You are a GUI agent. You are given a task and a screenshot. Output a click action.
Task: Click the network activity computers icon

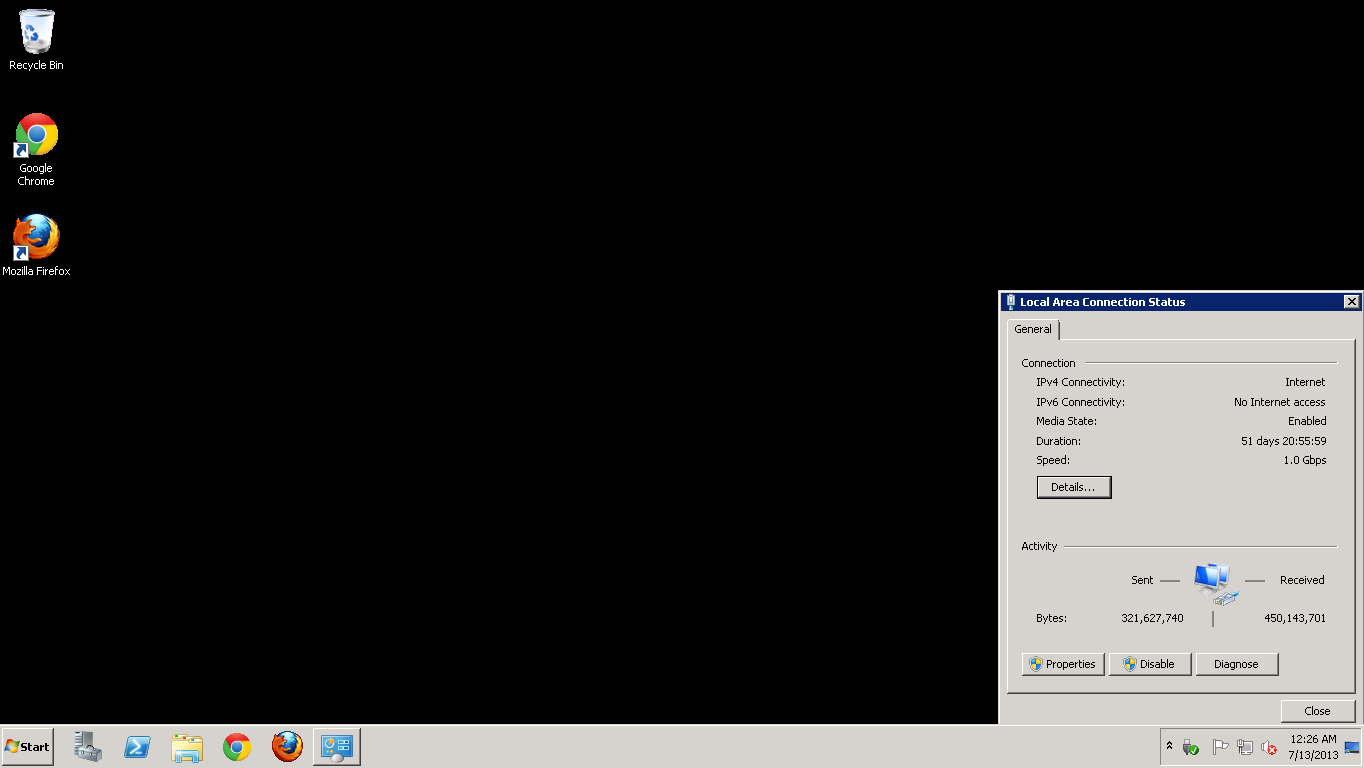pyautogui.click(x=1214, y=583)
